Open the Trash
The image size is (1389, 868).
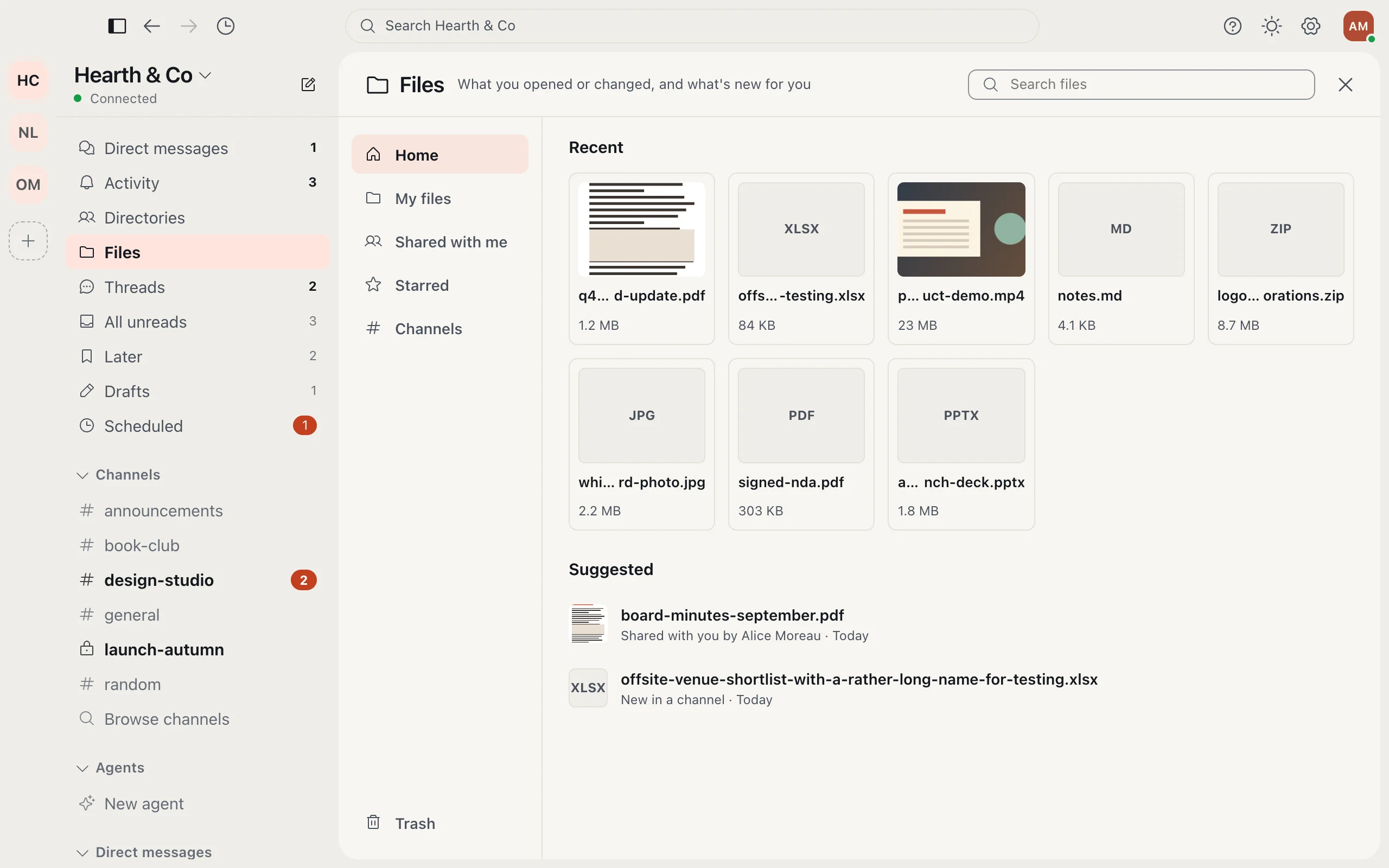coord(439,822)
